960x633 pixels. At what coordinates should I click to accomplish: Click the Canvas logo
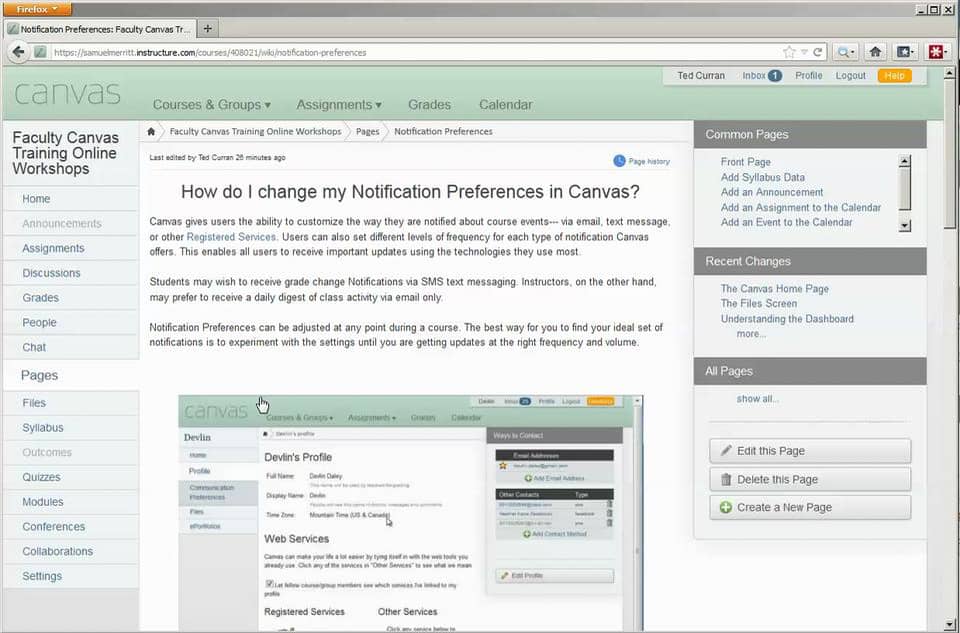[x=67, y=94]
